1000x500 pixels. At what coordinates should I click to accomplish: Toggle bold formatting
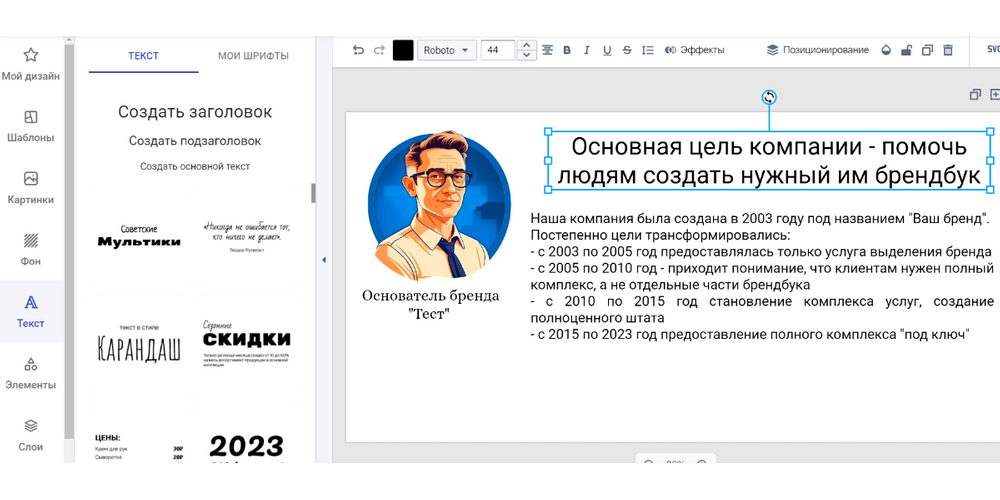[x=566, y=50]
